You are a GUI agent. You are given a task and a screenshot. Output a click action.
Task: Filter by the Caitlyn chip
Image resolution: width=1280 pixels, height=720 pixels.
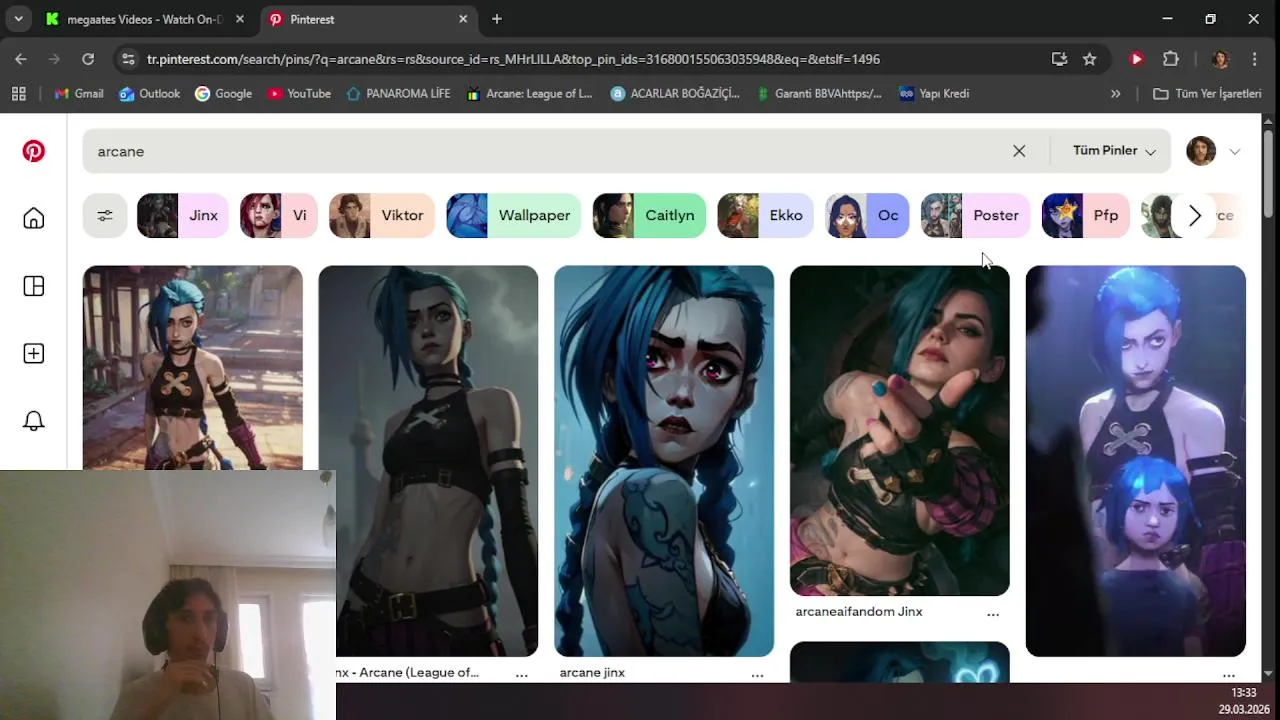pyautogui.click(x=649, y=215)
